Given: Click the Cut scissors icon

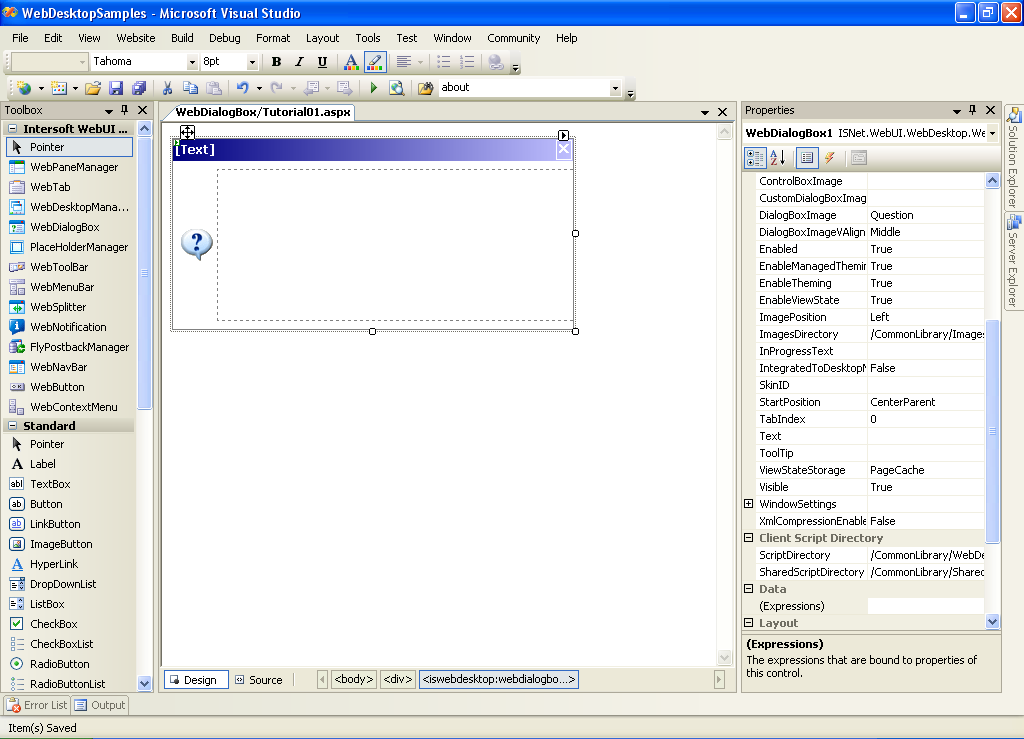Looking at the screenshot, I should tap(167, 88).
